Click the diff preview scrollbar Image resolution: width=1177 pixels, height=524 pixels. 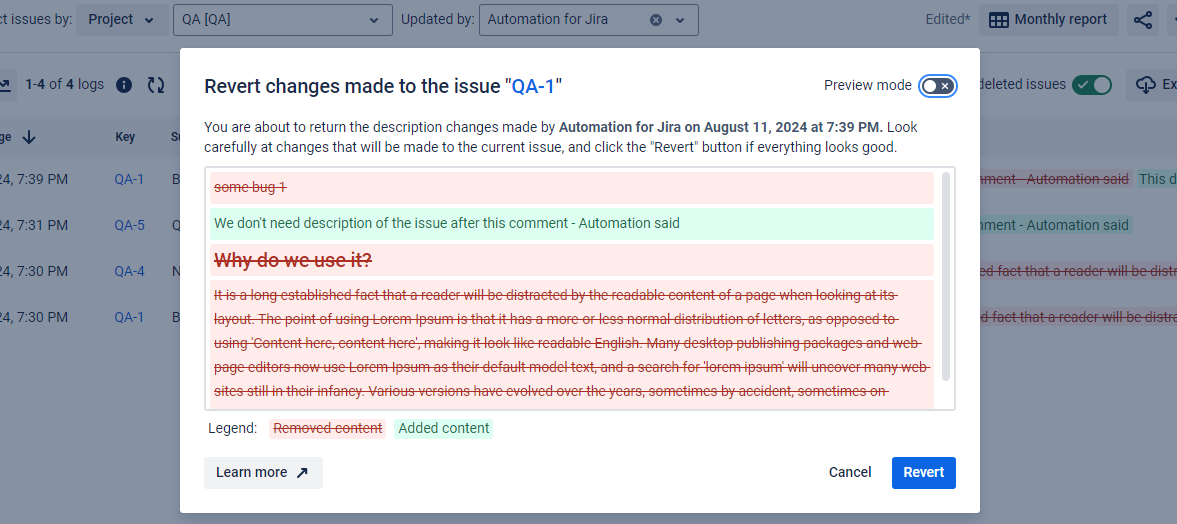point(946,275)
